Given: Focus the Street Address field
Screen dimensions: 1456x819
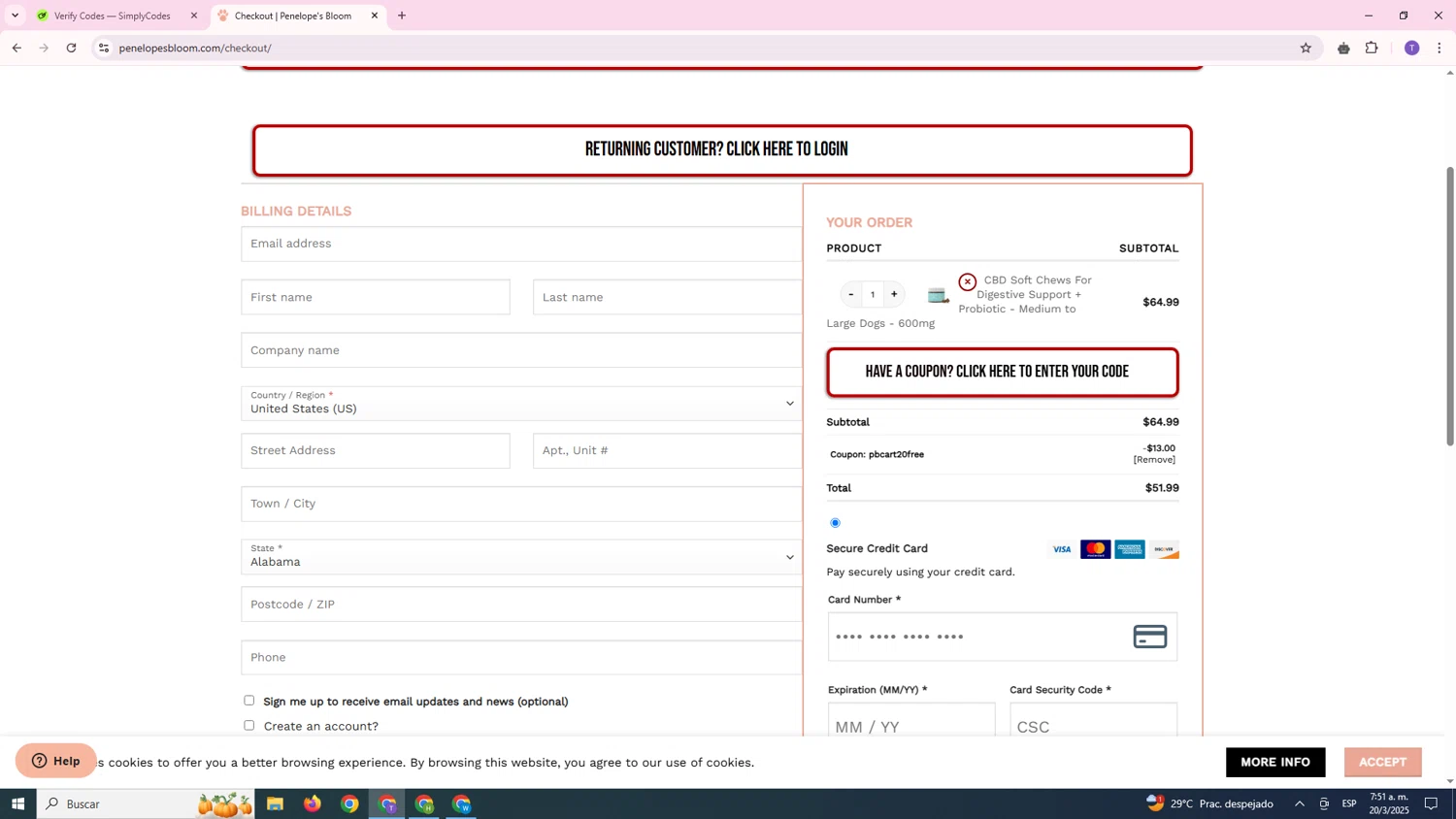Looking at the screenshot, I should click(x=376, y=450).
